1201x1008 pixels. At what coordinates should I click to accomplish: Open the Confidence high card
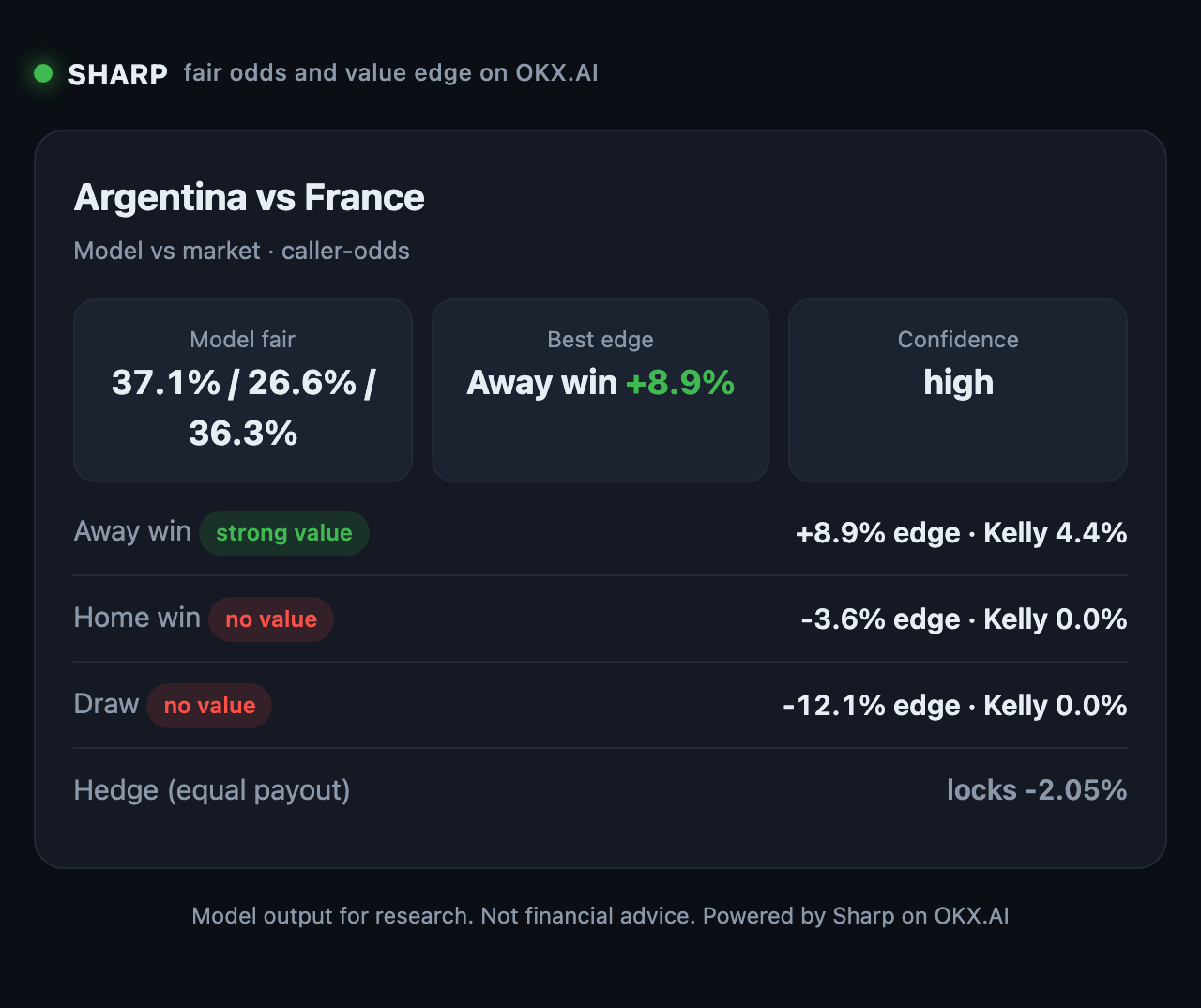(958, 390)
